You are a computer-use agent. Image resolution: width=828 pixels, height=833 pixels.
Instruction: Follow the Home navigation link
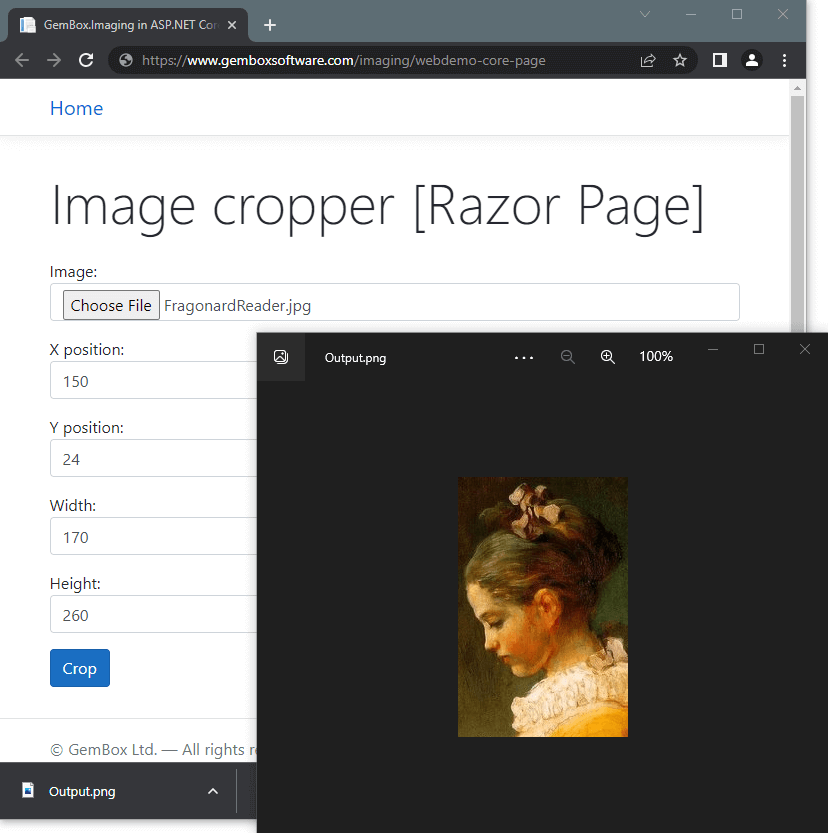[x=76, y=108]
